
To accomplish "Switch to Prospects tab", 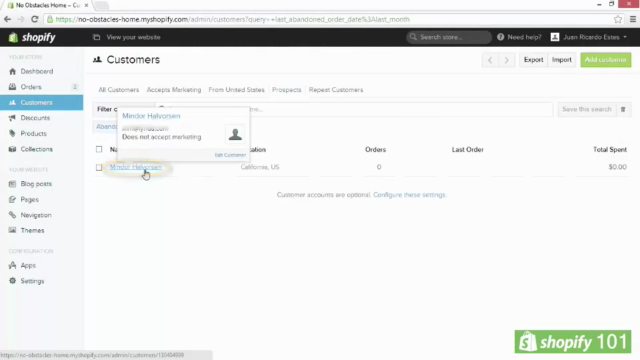I will 287,90.
